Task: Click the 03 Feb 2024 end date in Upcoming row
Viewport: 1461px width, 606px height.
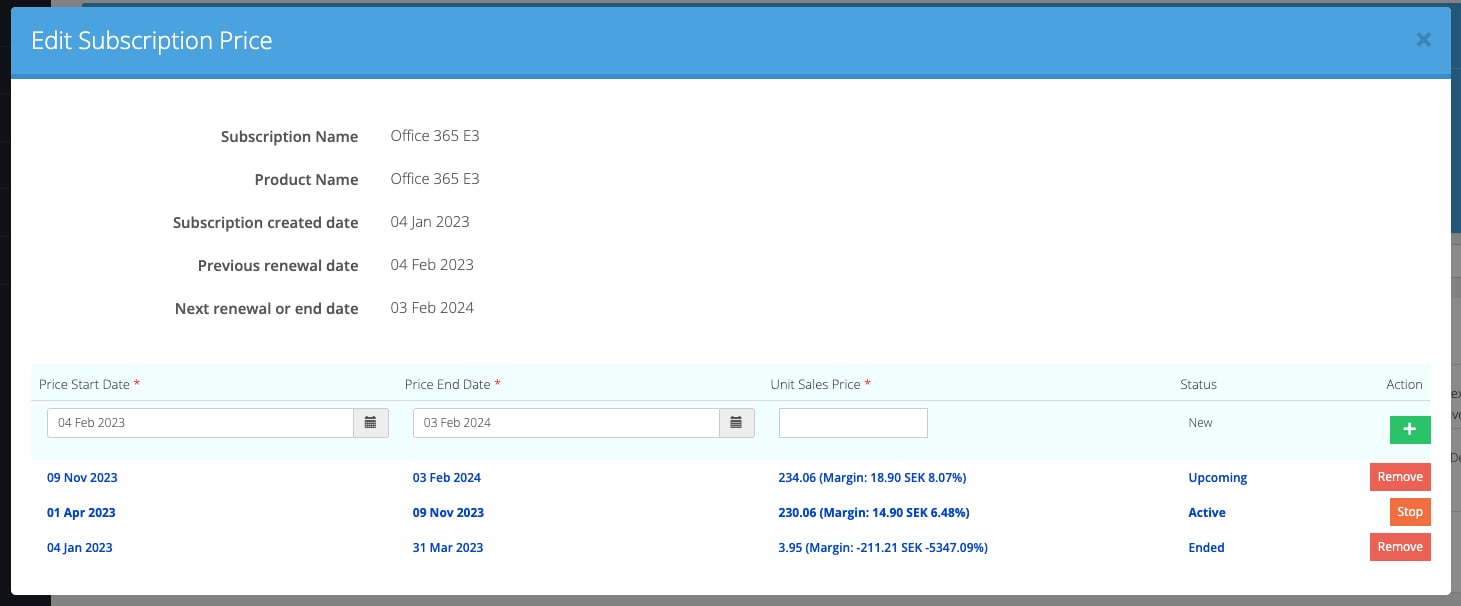Action: coord(447,478)
